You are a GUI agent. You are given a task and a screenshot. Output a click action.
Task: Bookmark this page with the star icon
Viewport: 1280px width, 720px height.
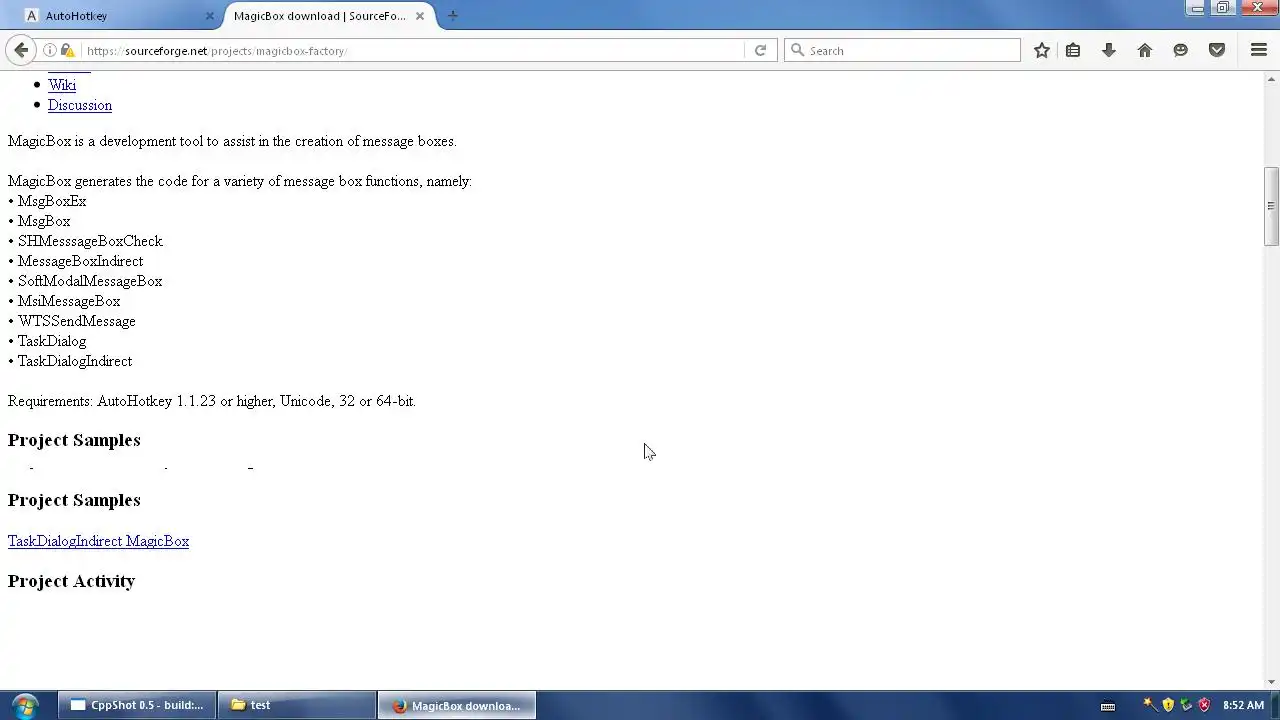[x=1042, y=50]
